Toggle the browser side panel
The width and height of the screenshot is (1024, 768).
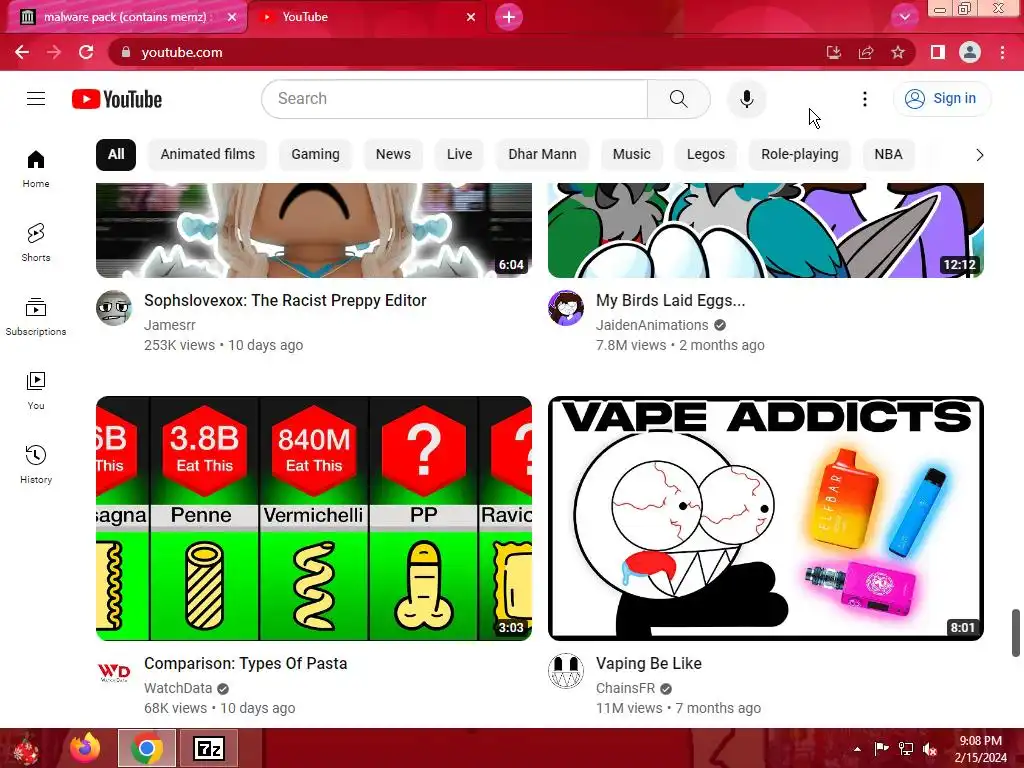938,52
